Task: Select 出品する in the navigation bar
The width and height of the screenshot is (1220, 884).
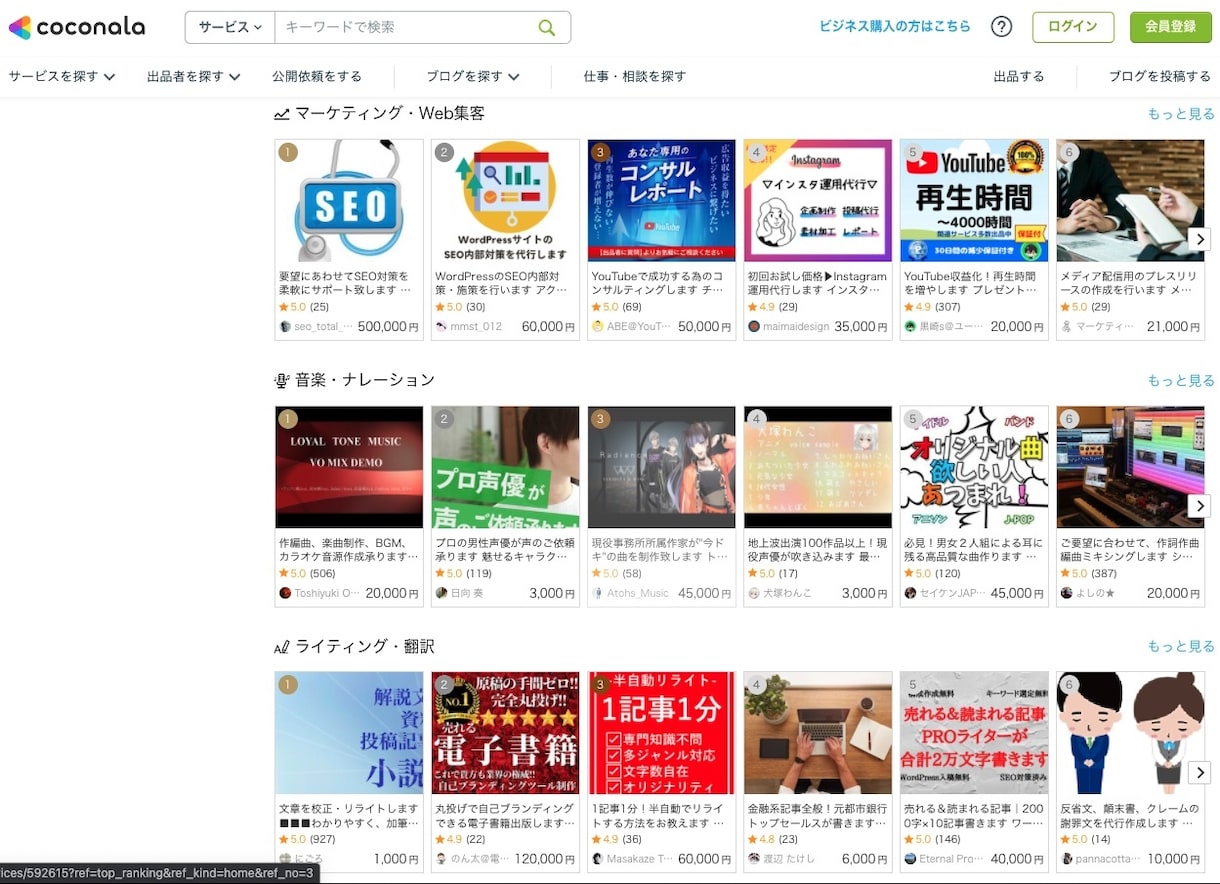Action: (1019, 76)
